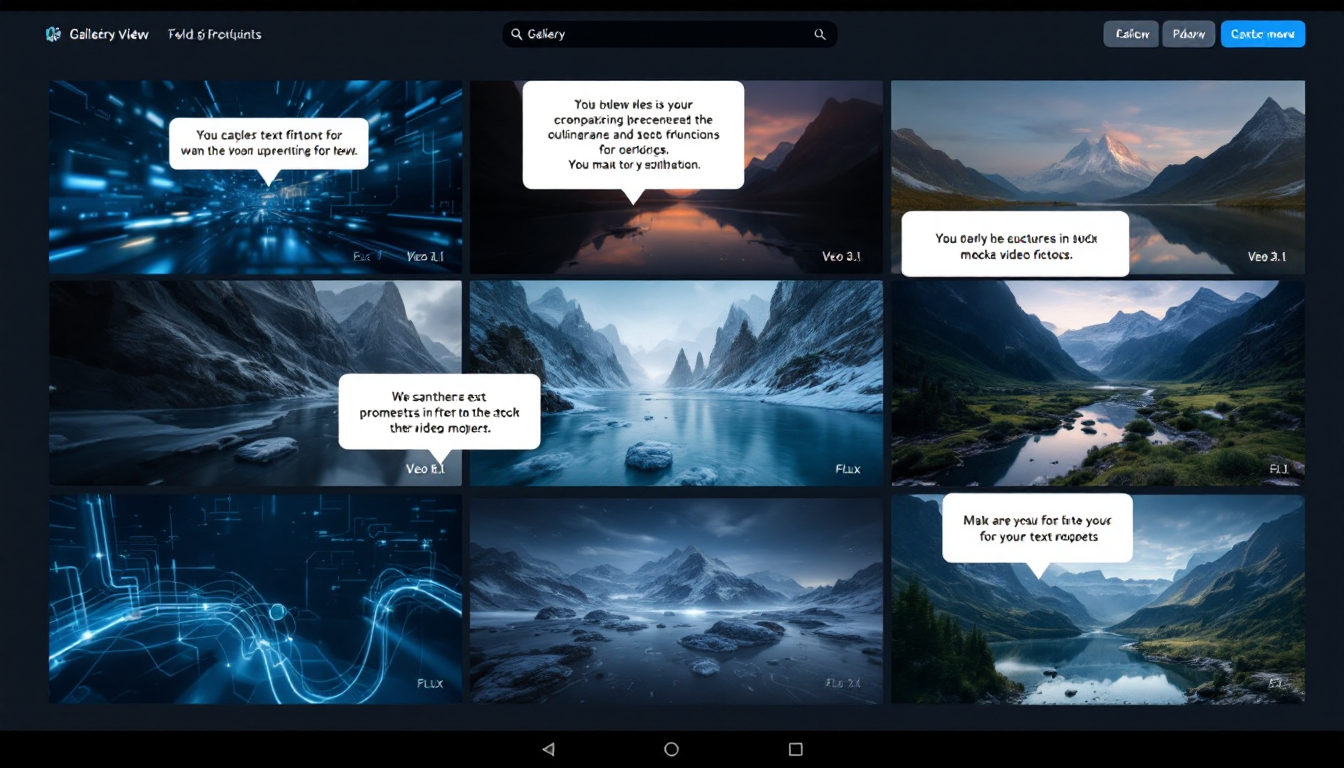
Task: Select the Veo 3.1 badge on the mountain lake image
Action: [x=1265, y=256]
